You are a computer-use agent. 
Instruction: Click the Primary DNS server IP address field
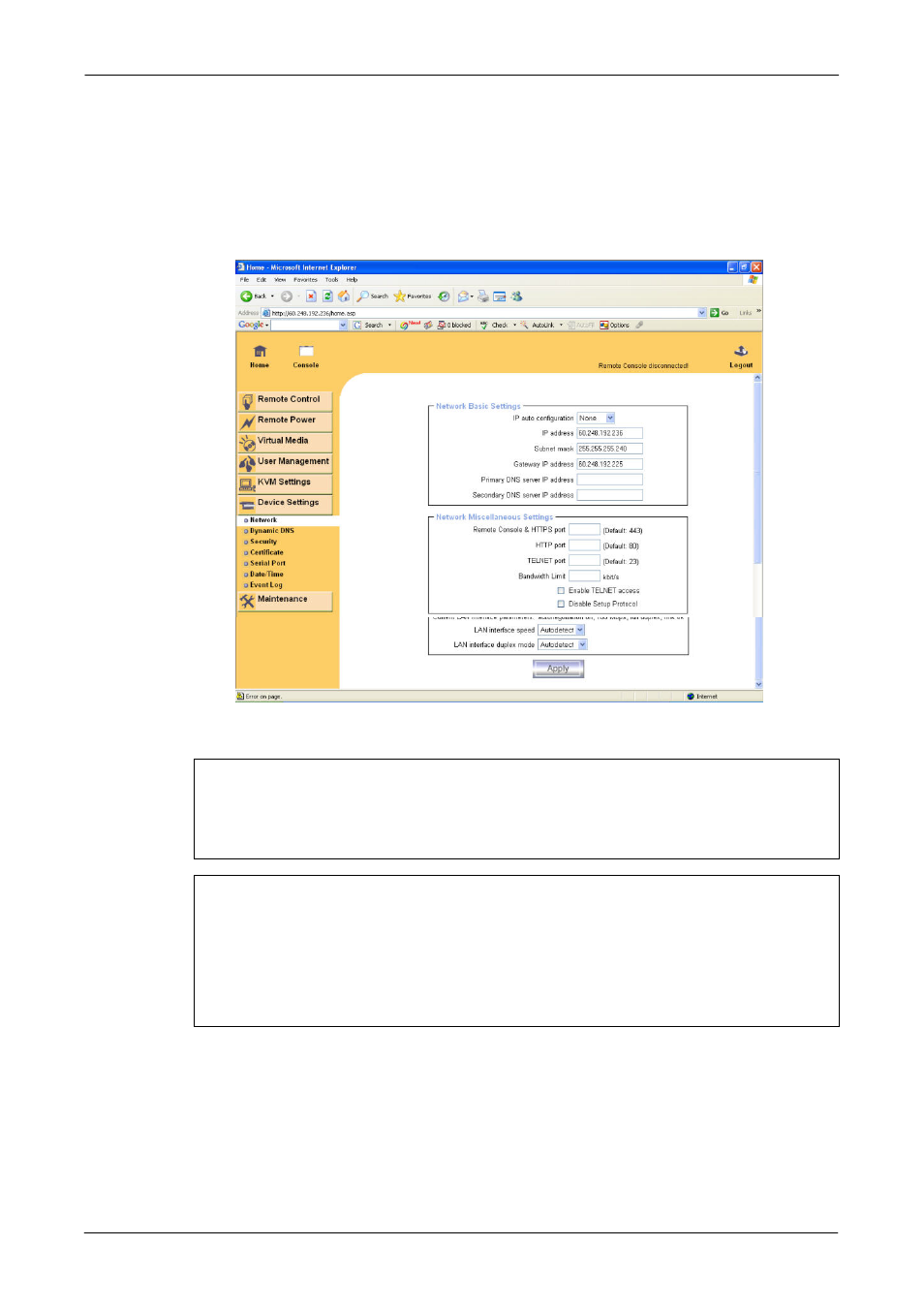click(610, 480)
